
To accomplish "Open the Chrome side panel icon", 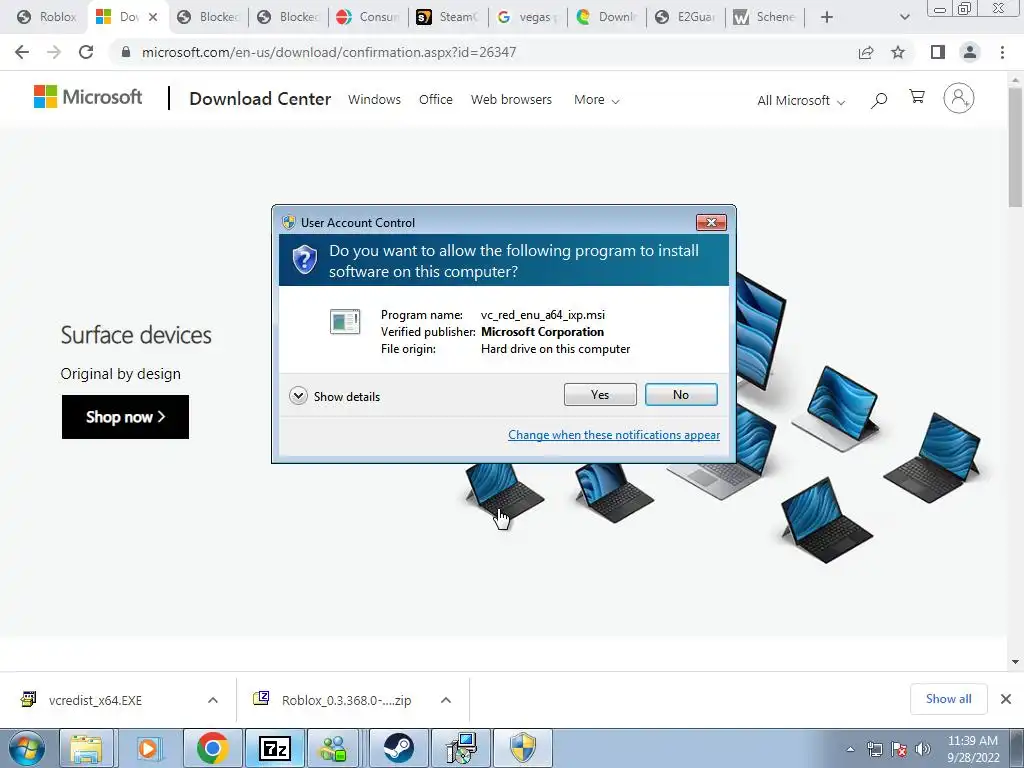I will (938, 52).
